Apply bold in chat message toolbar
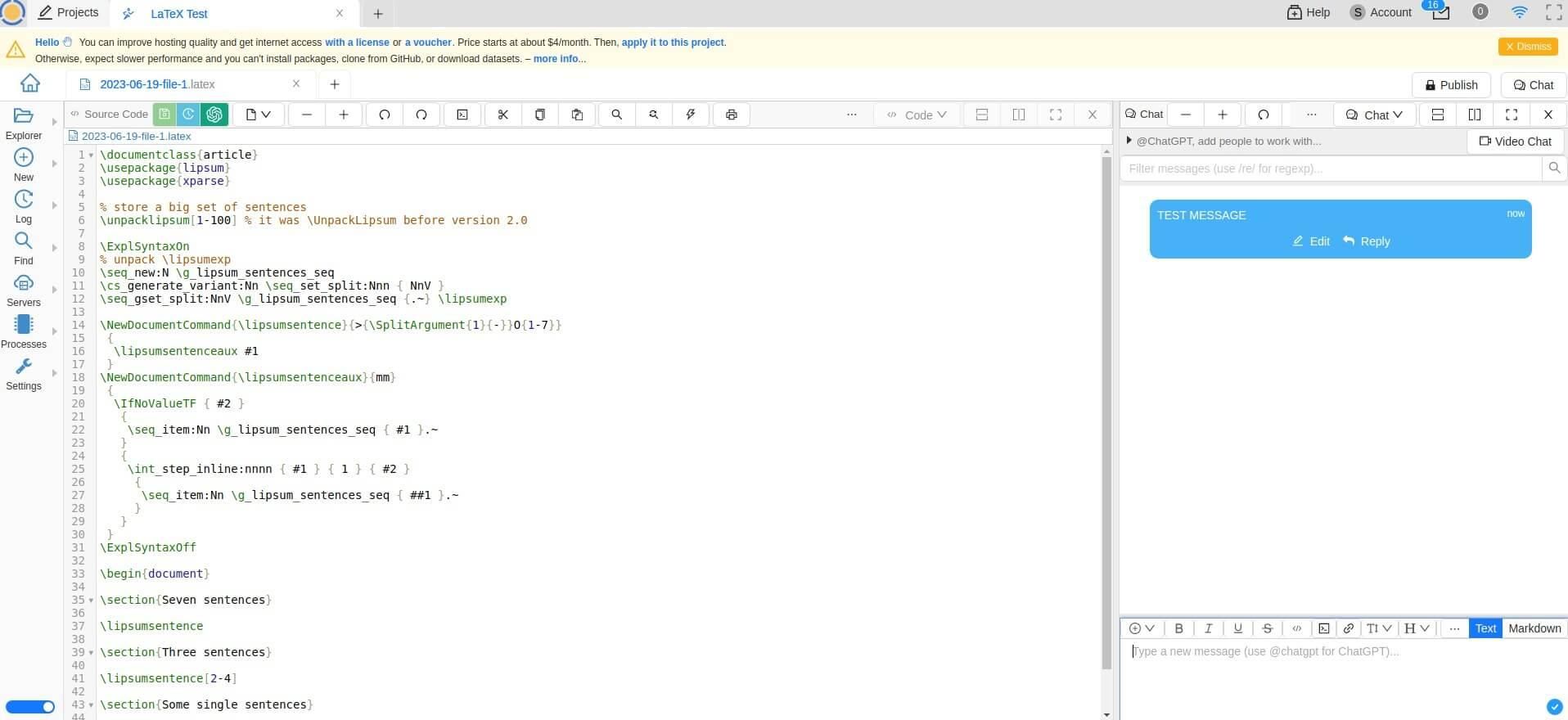This screenshot has height=720, width=1568. pyautogui.click(x=1178, y=628)
